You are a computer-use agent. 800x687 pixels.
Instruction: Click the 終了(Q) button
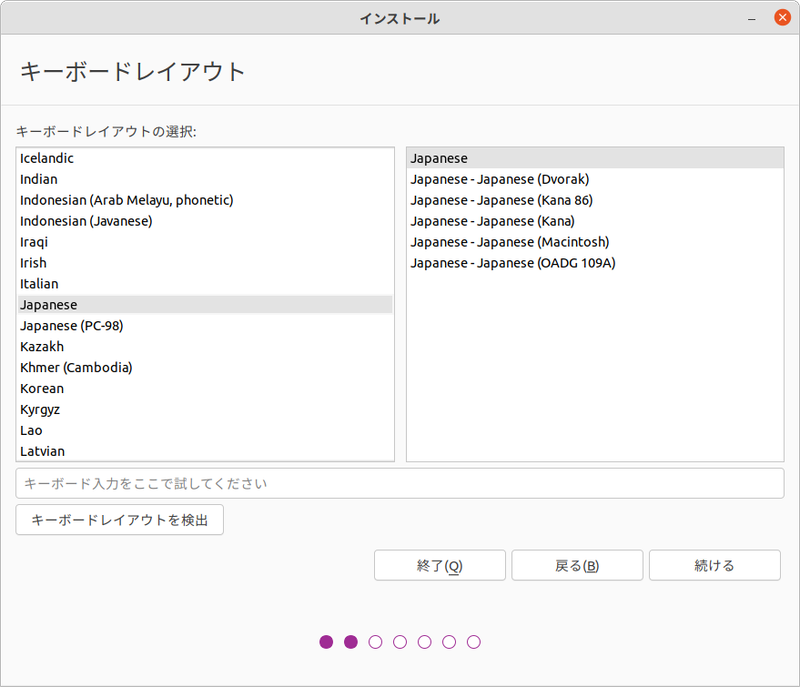pos(440,565)
